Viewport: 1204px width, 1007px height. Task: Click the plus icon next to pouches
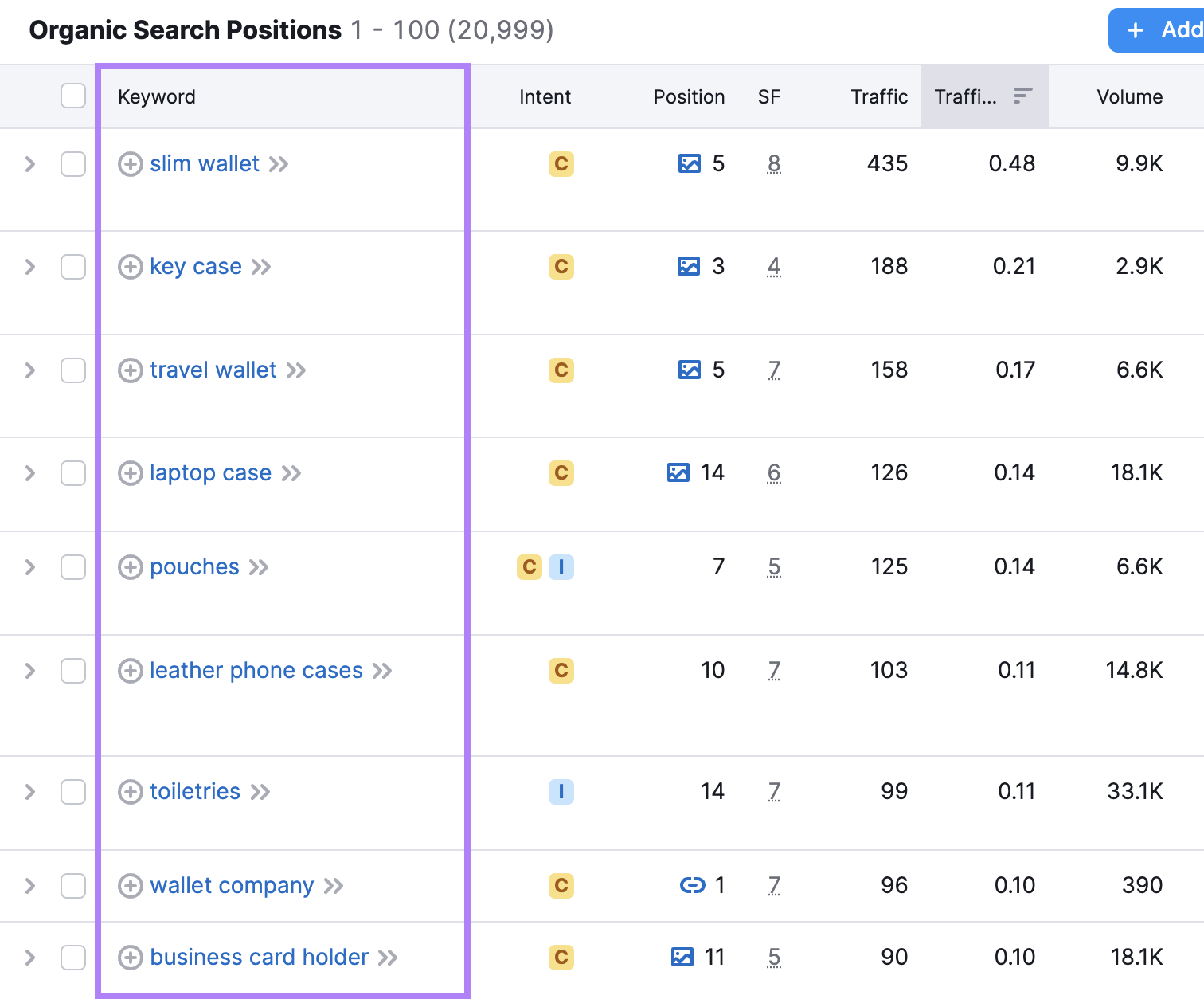[x=130, y=567]
